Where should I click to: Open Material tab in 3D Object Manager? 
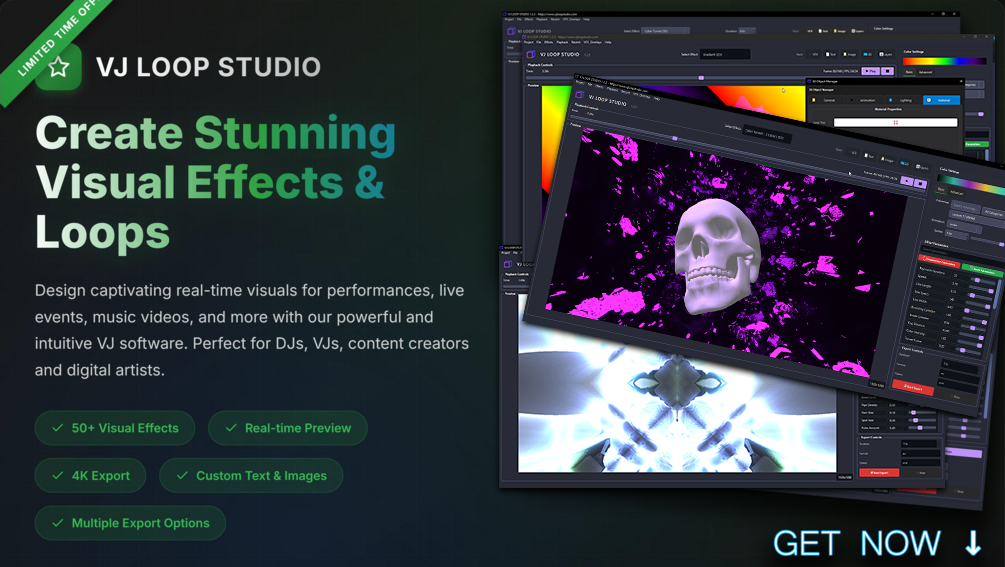pyautogui.click(x=942, y=100)
